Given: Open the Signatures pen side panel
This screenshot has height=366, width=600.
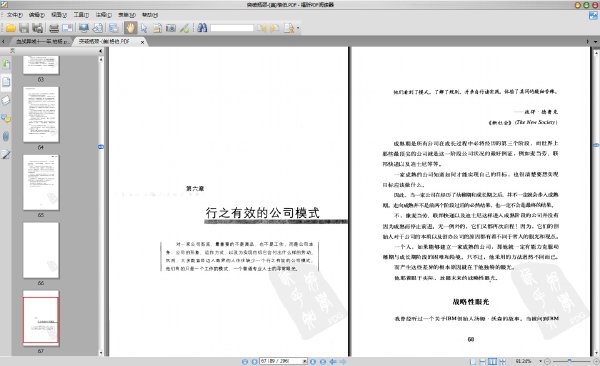Looking at the screenshot, I should tap(6, 155).
